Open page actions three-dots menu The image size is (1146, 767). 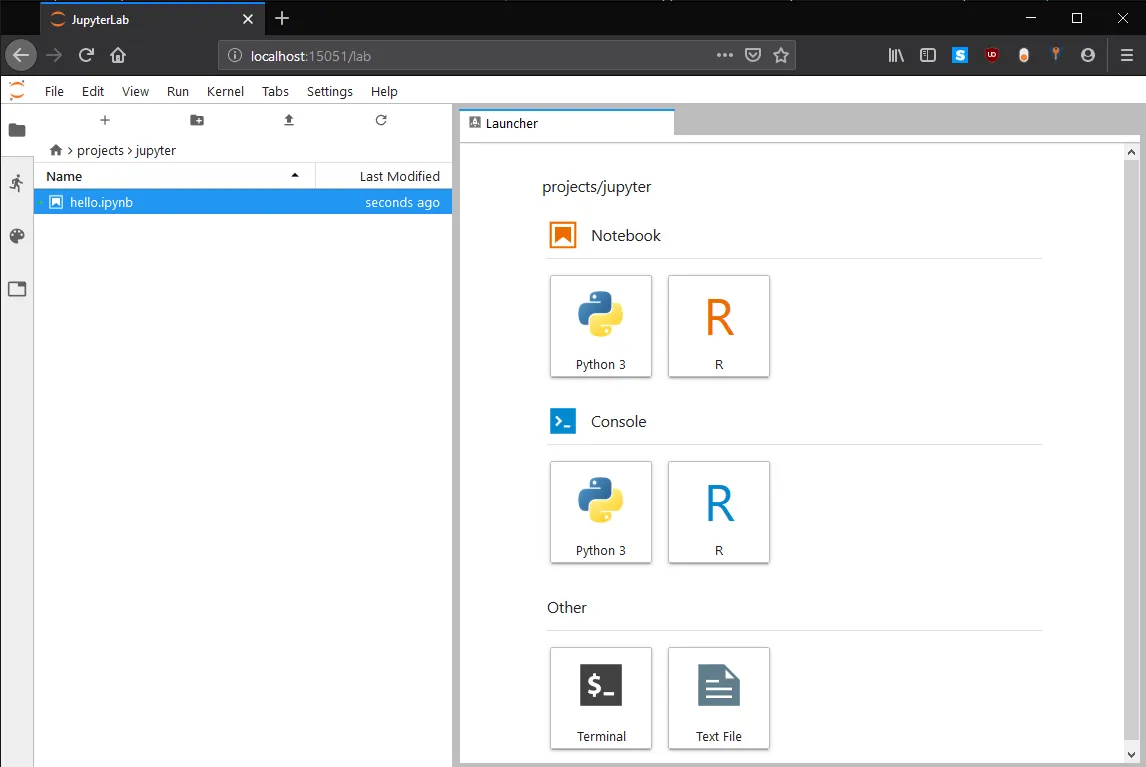pyautogui.click(x=724, y=55)
